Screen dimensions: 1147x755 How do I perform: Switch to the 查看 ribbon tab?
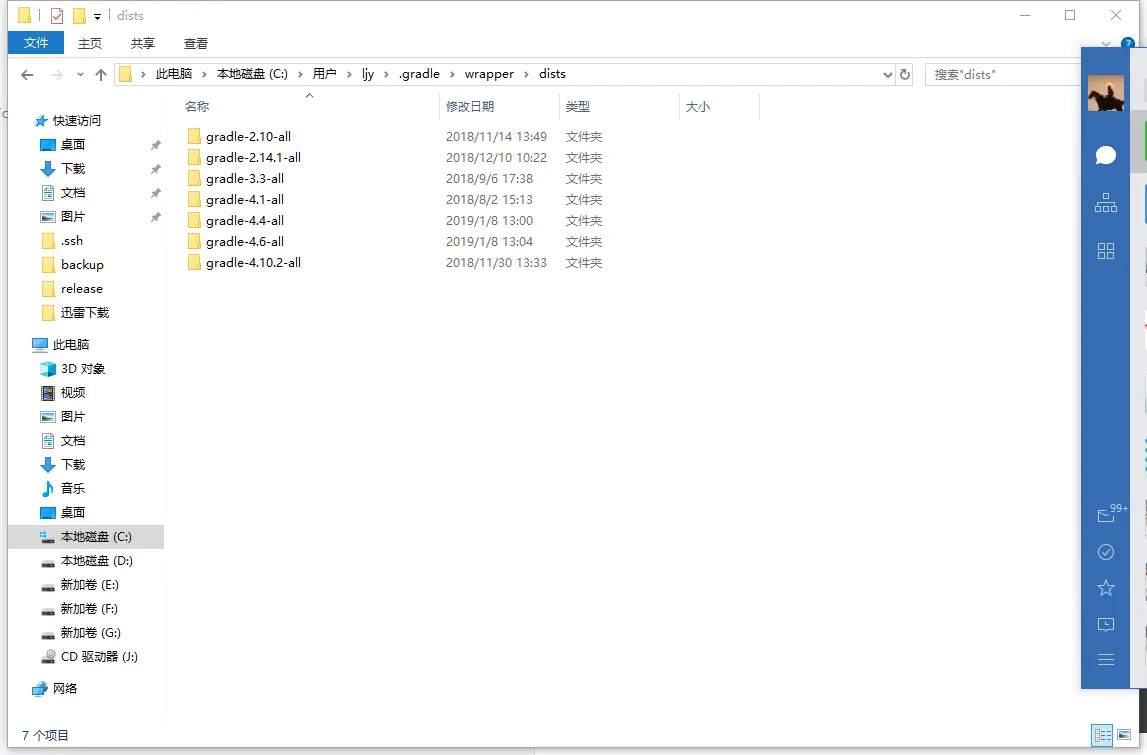click(195, 43)
